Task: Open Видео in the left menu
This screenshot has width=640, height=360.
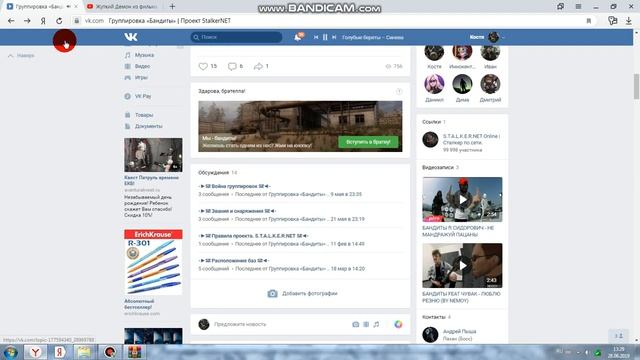Action: [x=142, y=66]
